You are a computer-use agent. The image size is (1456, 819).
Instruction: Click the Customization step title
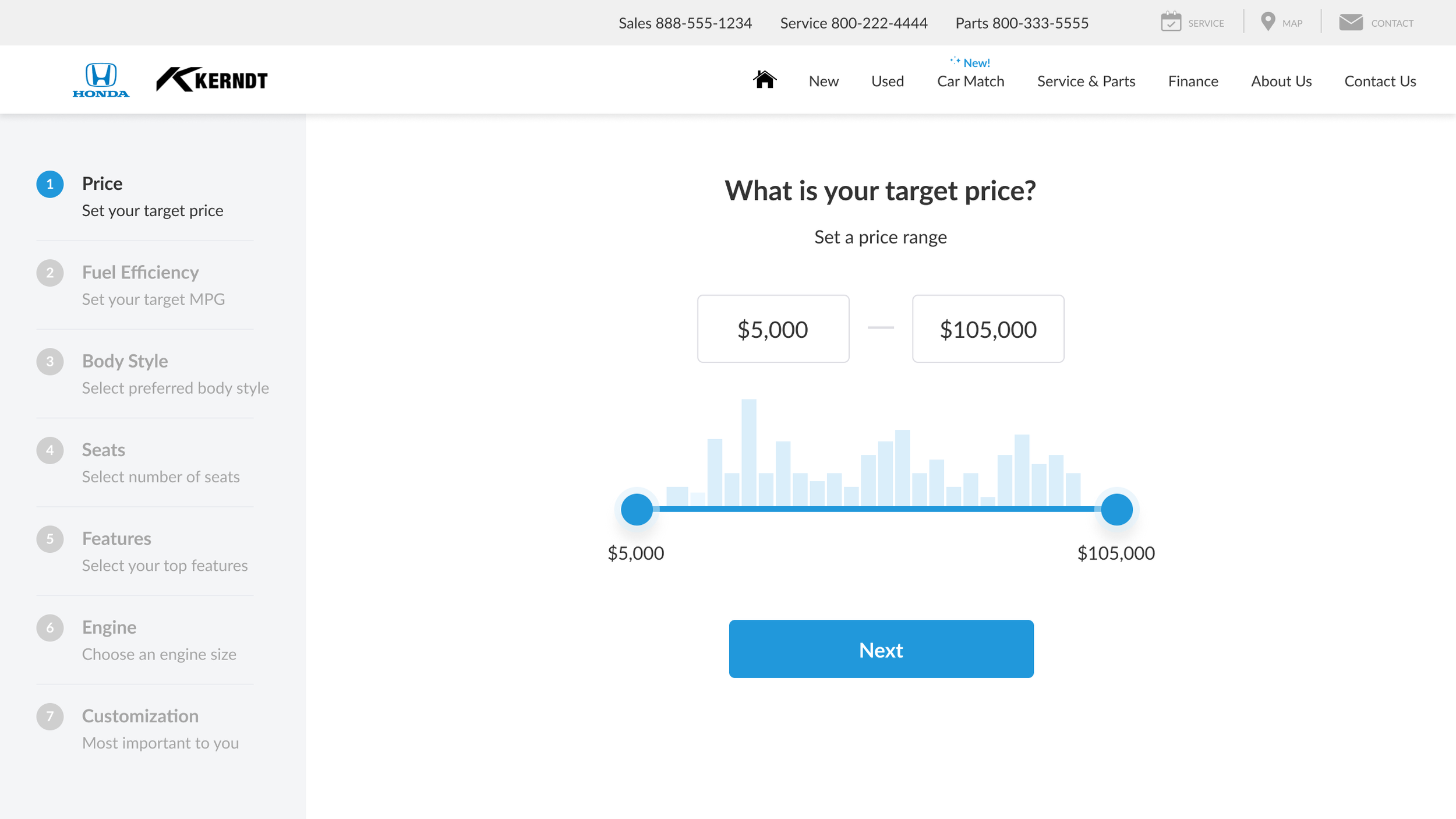(140, 716)
